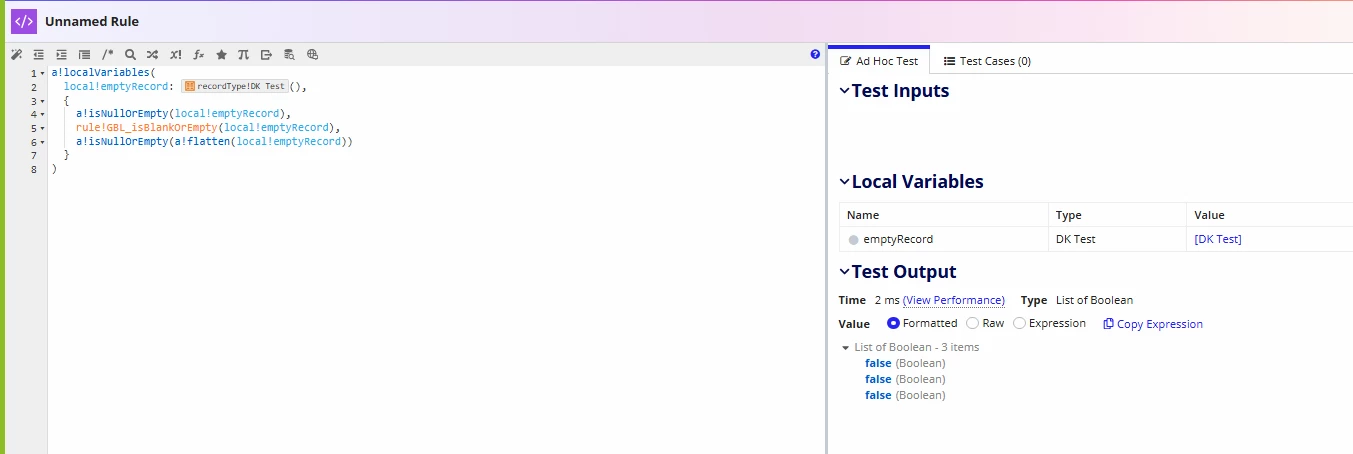This screenshot has height=454, width=1353.
Task: Click the list-lines format icon in toolbar
Action: click(84, 55)
